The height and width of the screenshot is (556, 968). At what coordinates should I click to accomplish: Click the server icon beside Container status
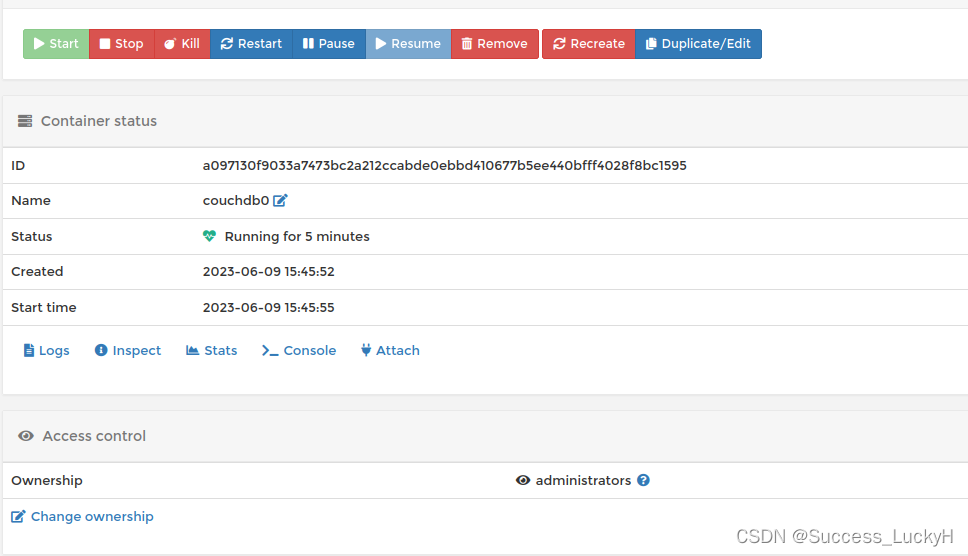tap(25, 121)
